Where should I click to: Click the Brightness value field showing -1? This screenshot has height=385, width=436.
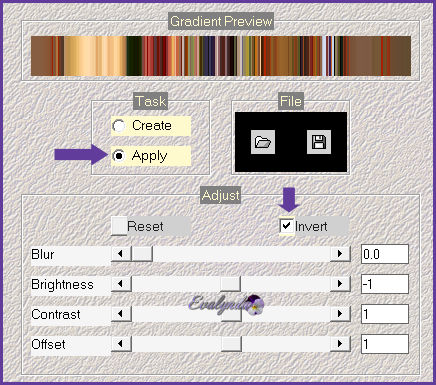coord(385,284)
